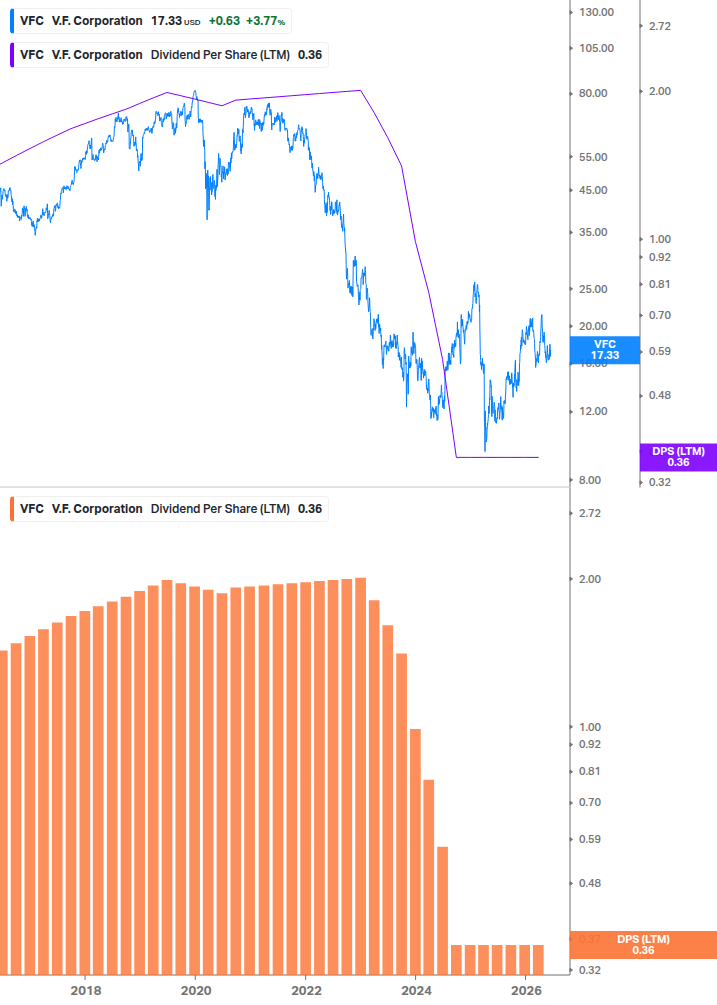Image resolution: width=717 pixels, height=1005 pixels.
Task: Click 1.00 on the upper chart's dividend axis
Action: click(x=660, y=239)
